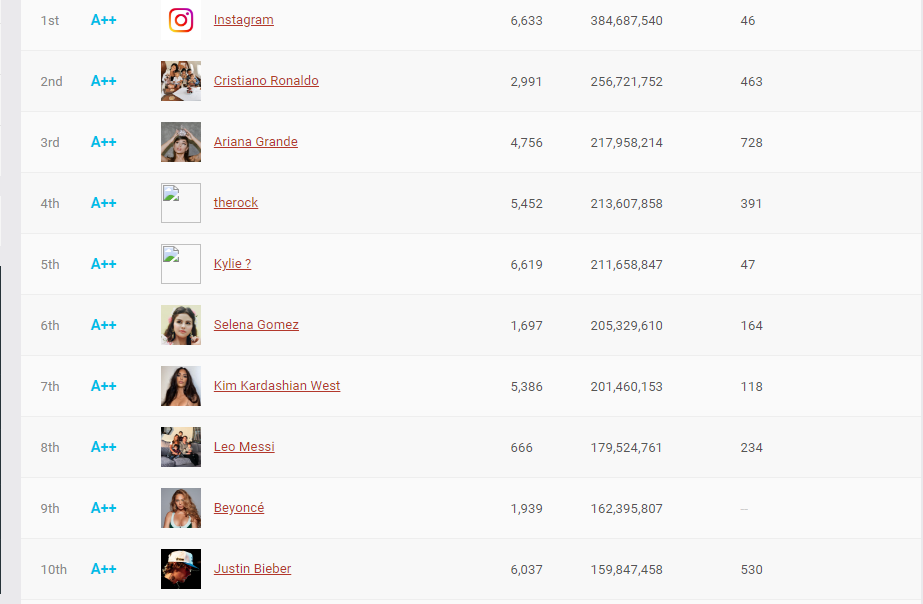Open the Cristiano Ronaldo link
The image size is (923, 604).
click(x=266, y=81)
